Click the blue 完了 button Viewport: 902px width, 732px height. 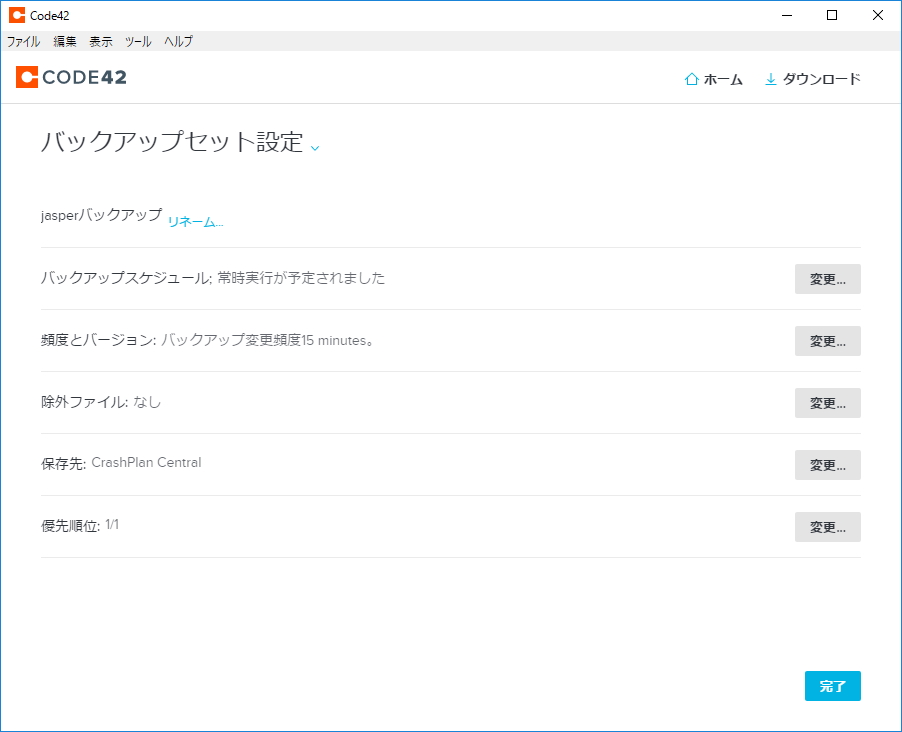832,686
